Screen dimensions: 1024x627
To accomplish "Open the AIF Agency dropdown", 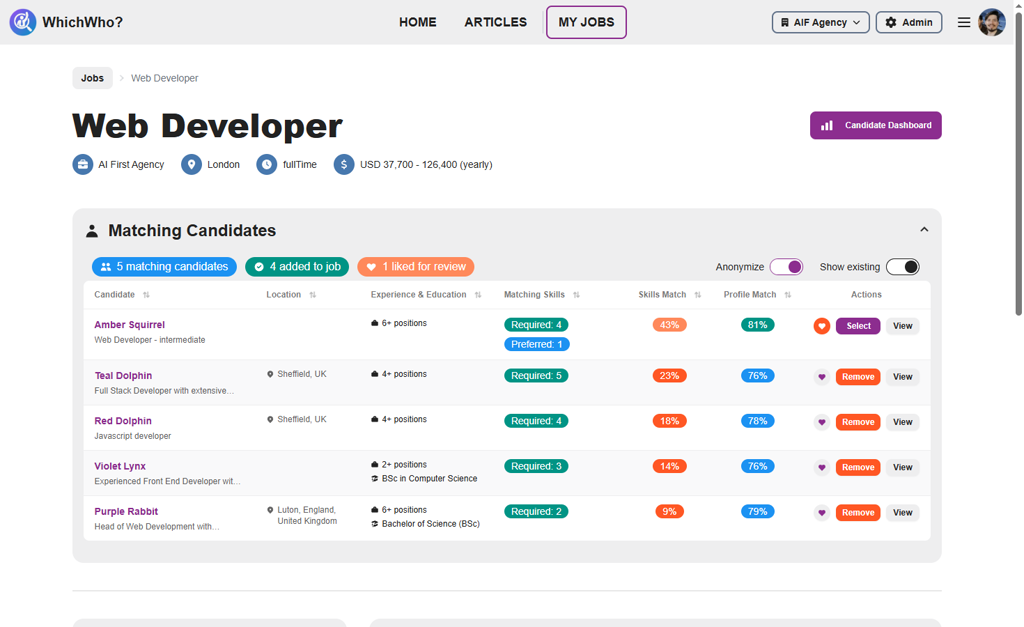I will pos(820,21).
